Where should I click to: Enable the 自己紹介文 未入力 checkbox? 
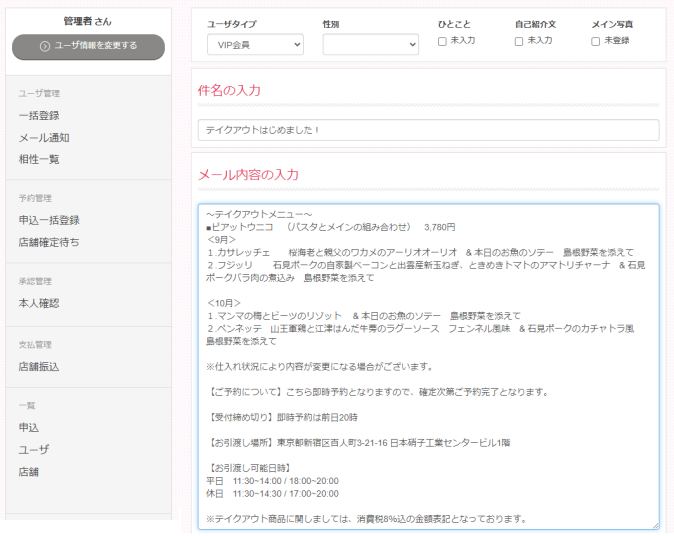click(519, 41)
